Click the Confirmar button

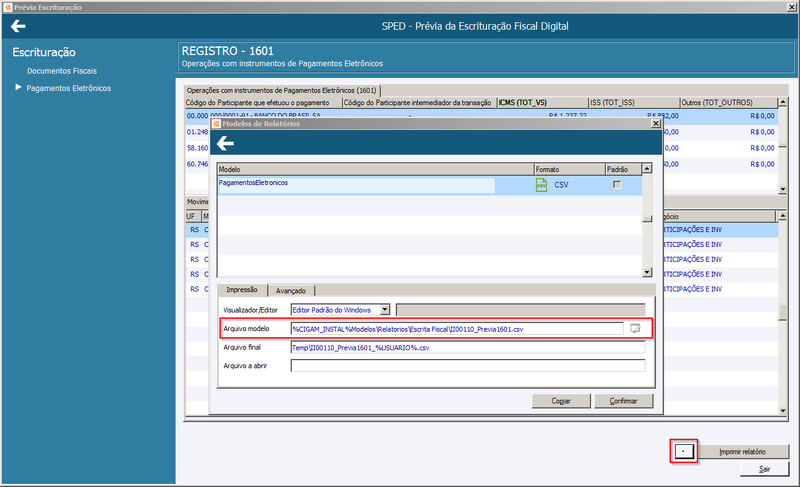click(623, 401)
